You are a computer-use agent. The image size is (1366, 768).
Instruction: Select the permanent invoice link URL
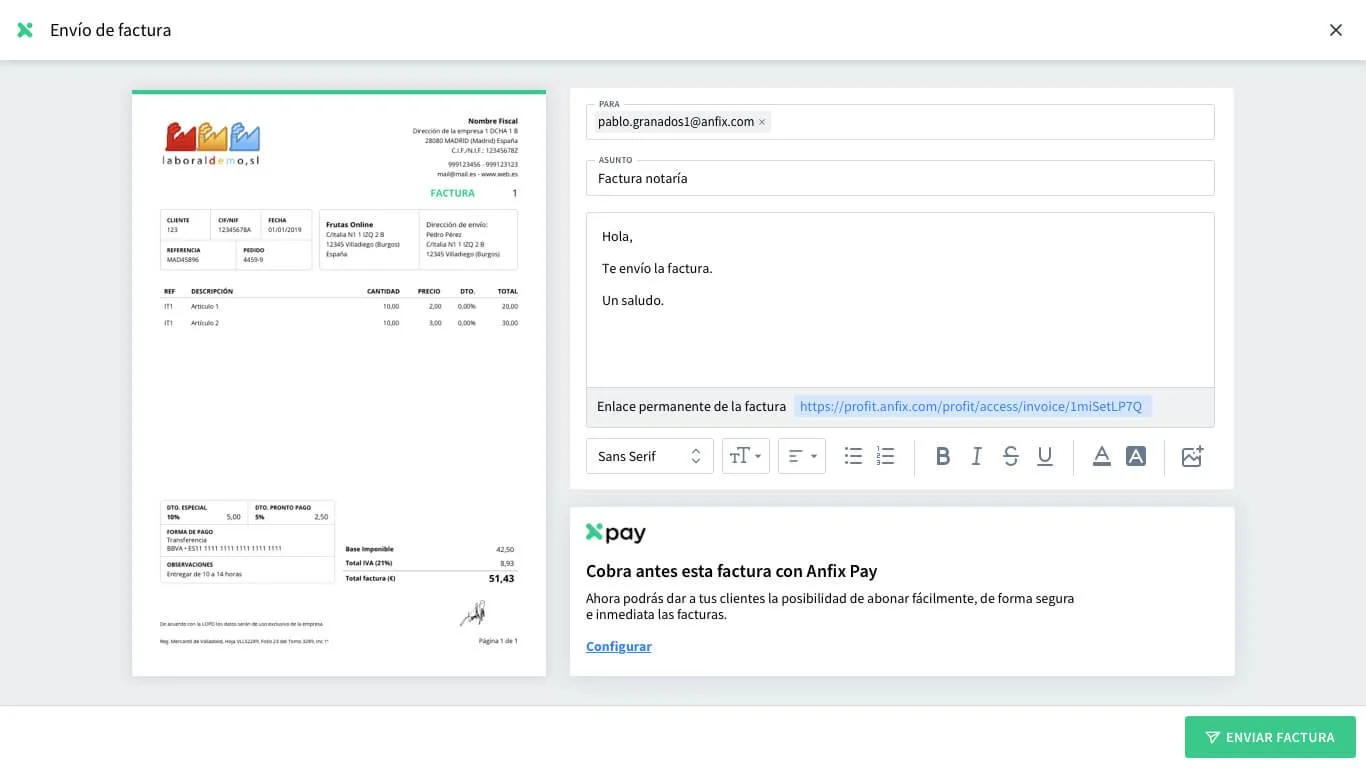973,406
